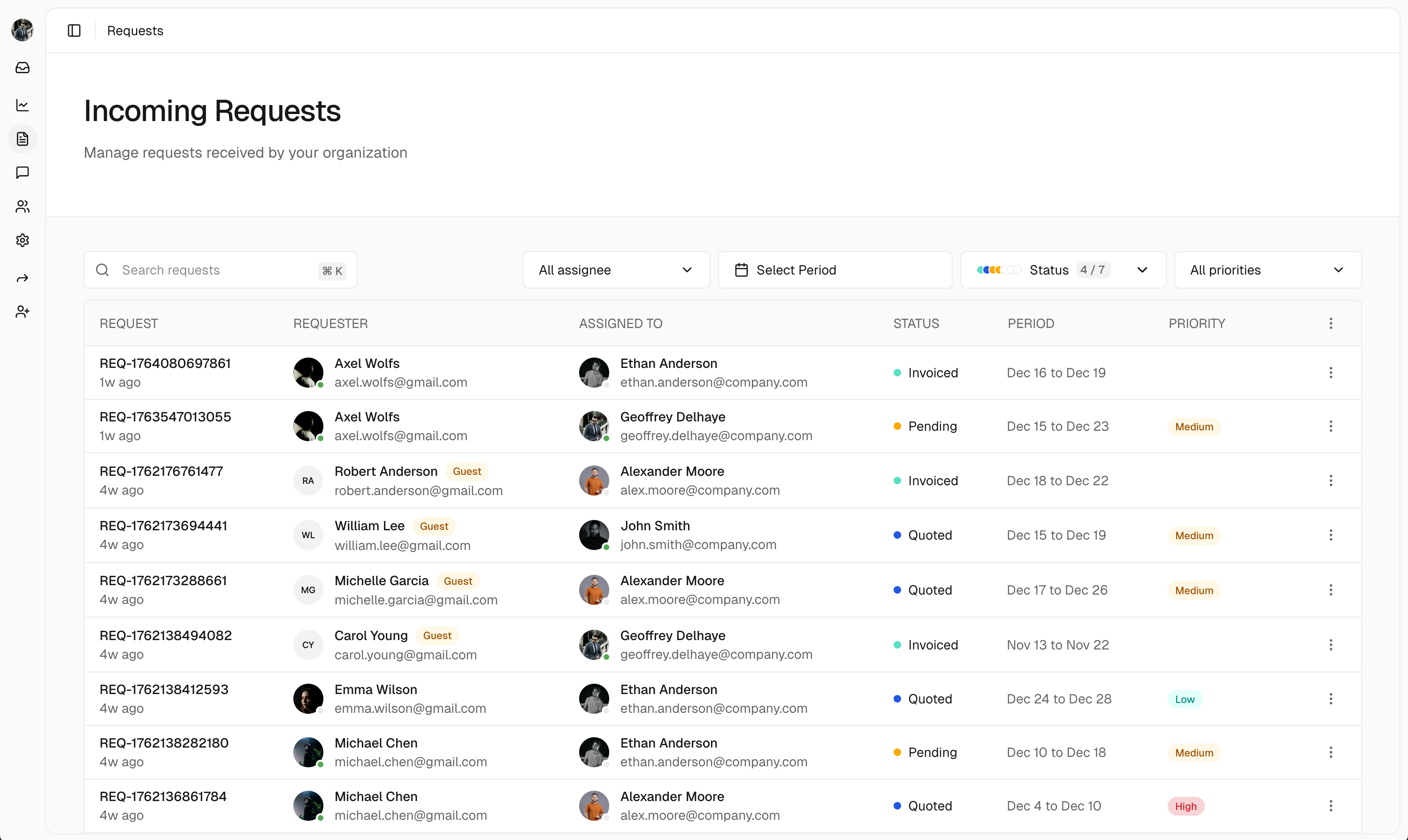Viewport: 1408px width, 840px height.
Task: Open row menu for REQ-1764080697861
Action: pos(1331,373)
